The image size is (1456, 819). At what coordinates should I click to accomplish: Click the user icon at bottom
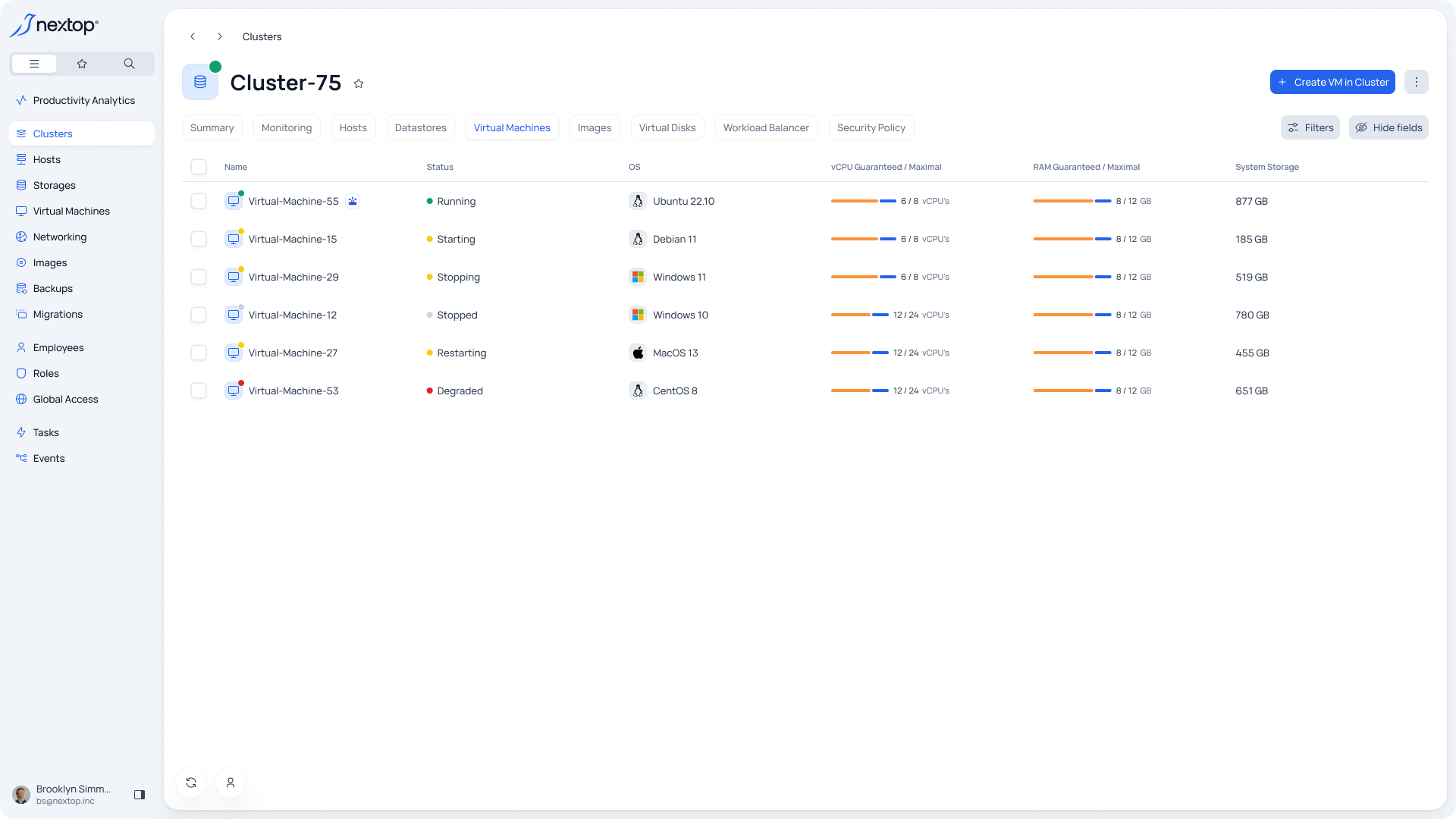[x=231, y=783]
